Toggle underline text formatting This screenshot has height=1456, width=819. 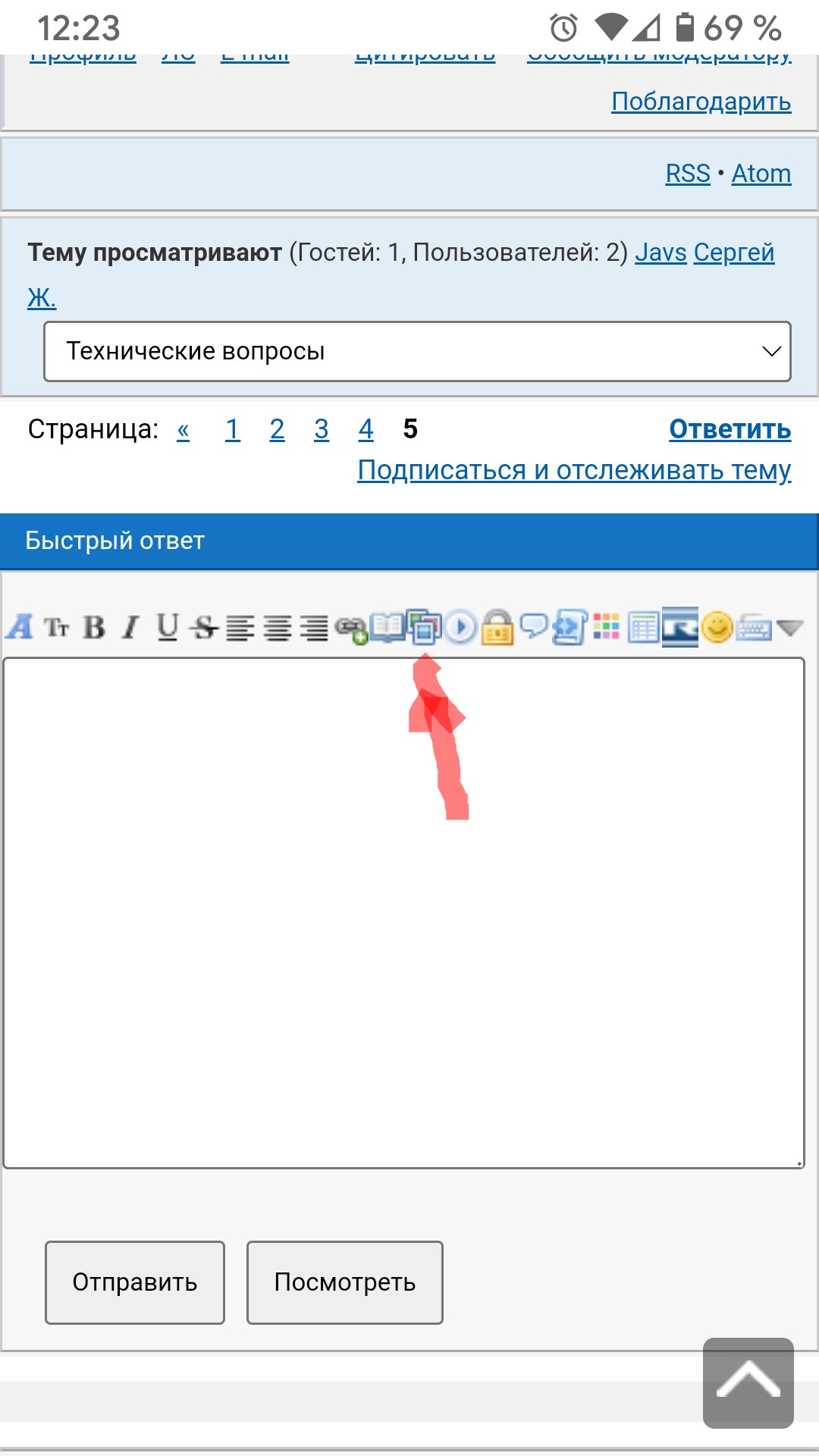pos(168,628)
